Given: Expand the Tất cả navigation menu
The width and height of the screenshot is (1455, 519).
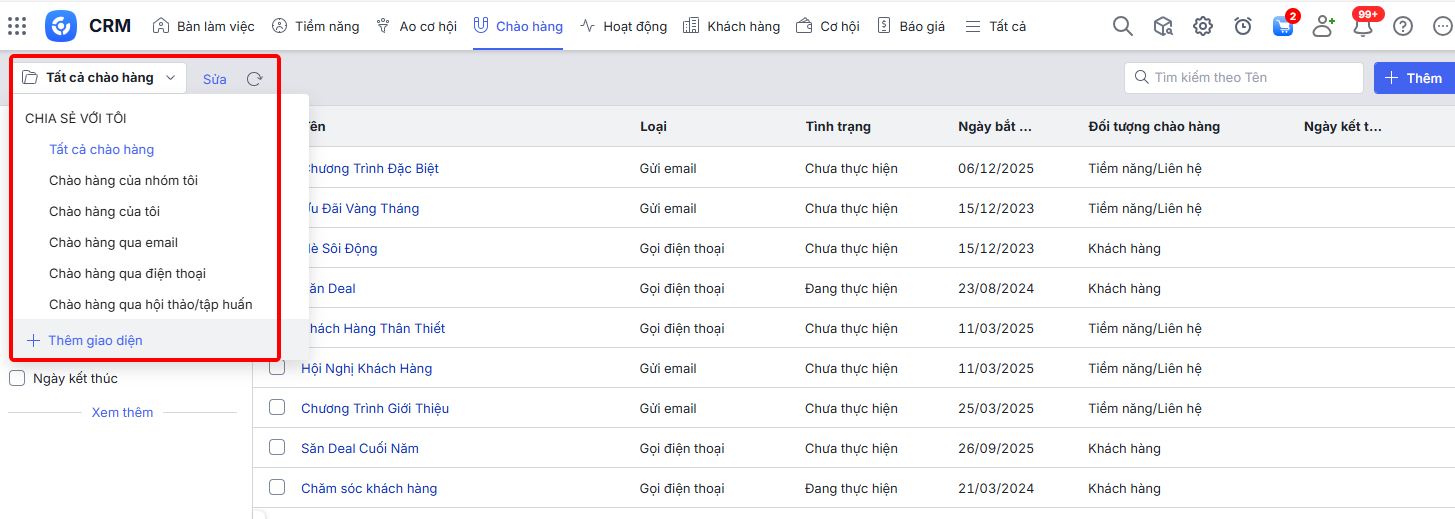Looking at the screenshot, I should [996, 27].
